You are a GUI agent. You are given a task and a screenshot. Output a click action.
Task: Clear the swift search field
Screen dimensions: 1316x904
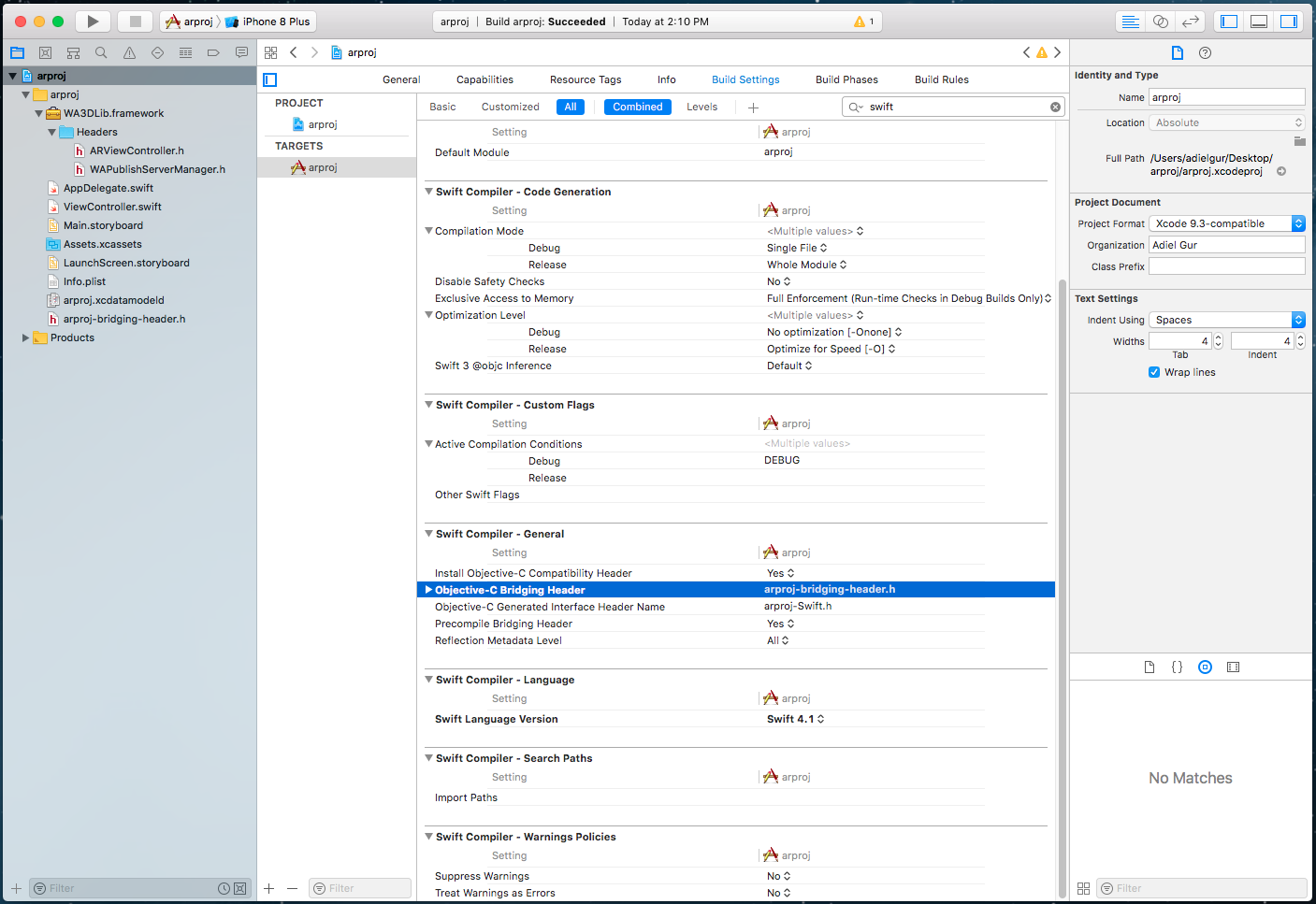[x=1055, y=108]
